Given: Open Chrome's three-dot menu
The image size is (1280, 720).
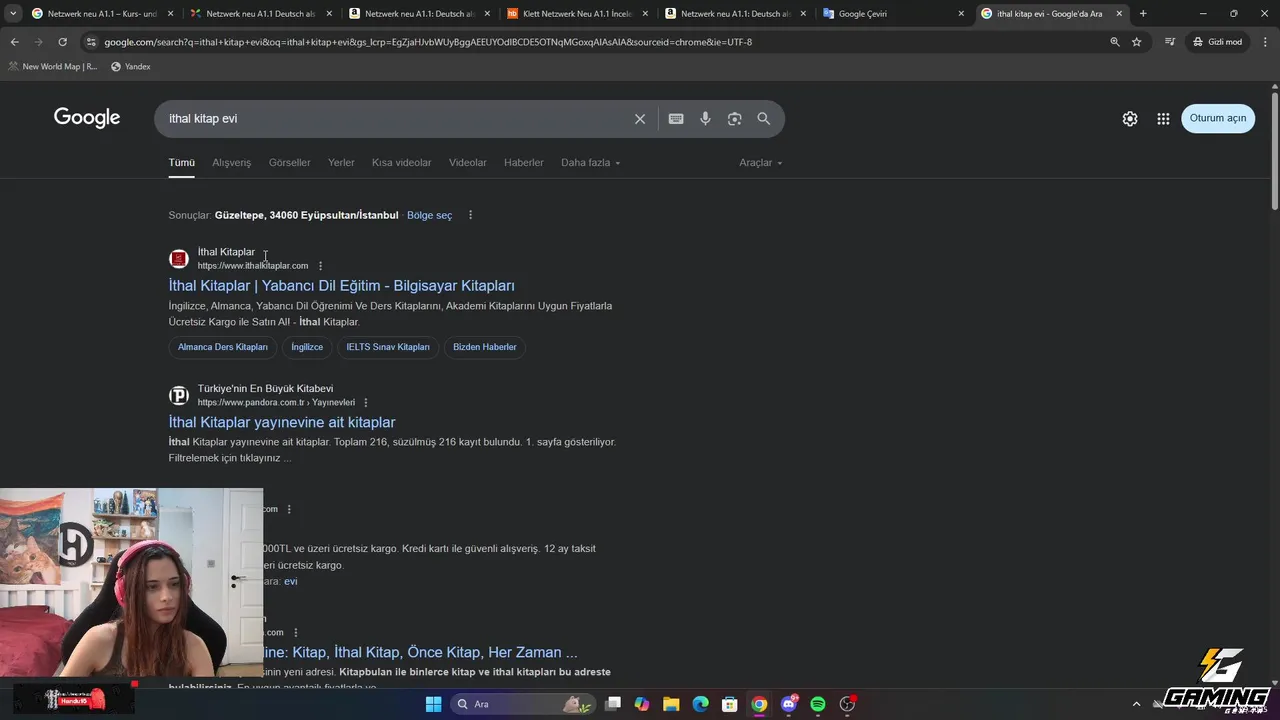Looking at the screenshot, I should tap(1265, 42).
